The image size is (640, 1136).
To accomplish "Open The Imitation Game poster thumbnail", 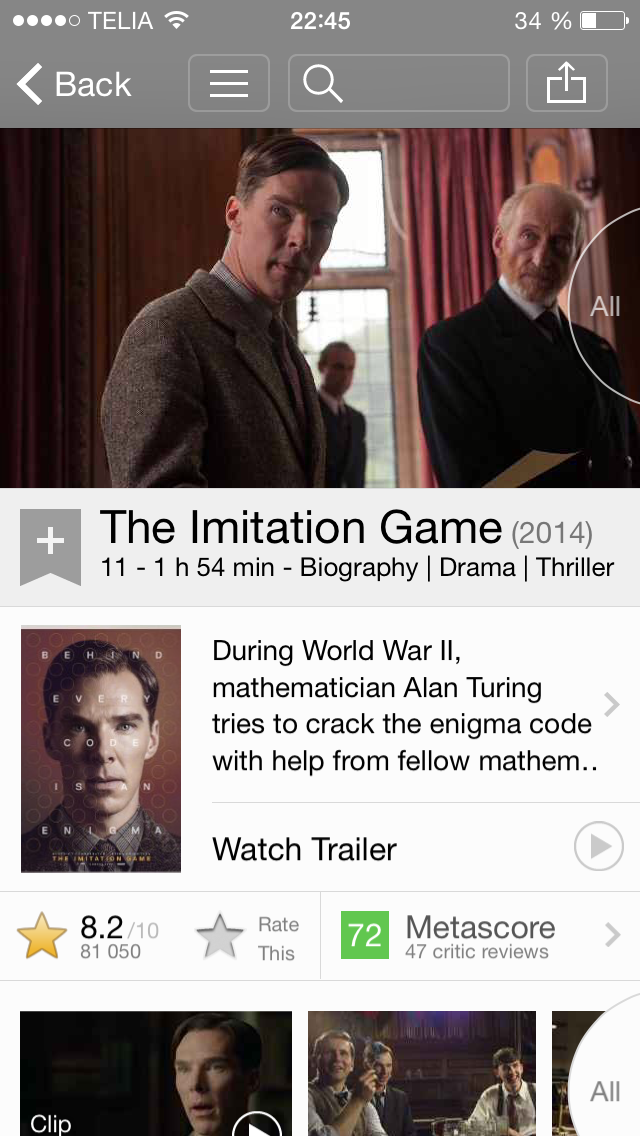I will (101, 749).
